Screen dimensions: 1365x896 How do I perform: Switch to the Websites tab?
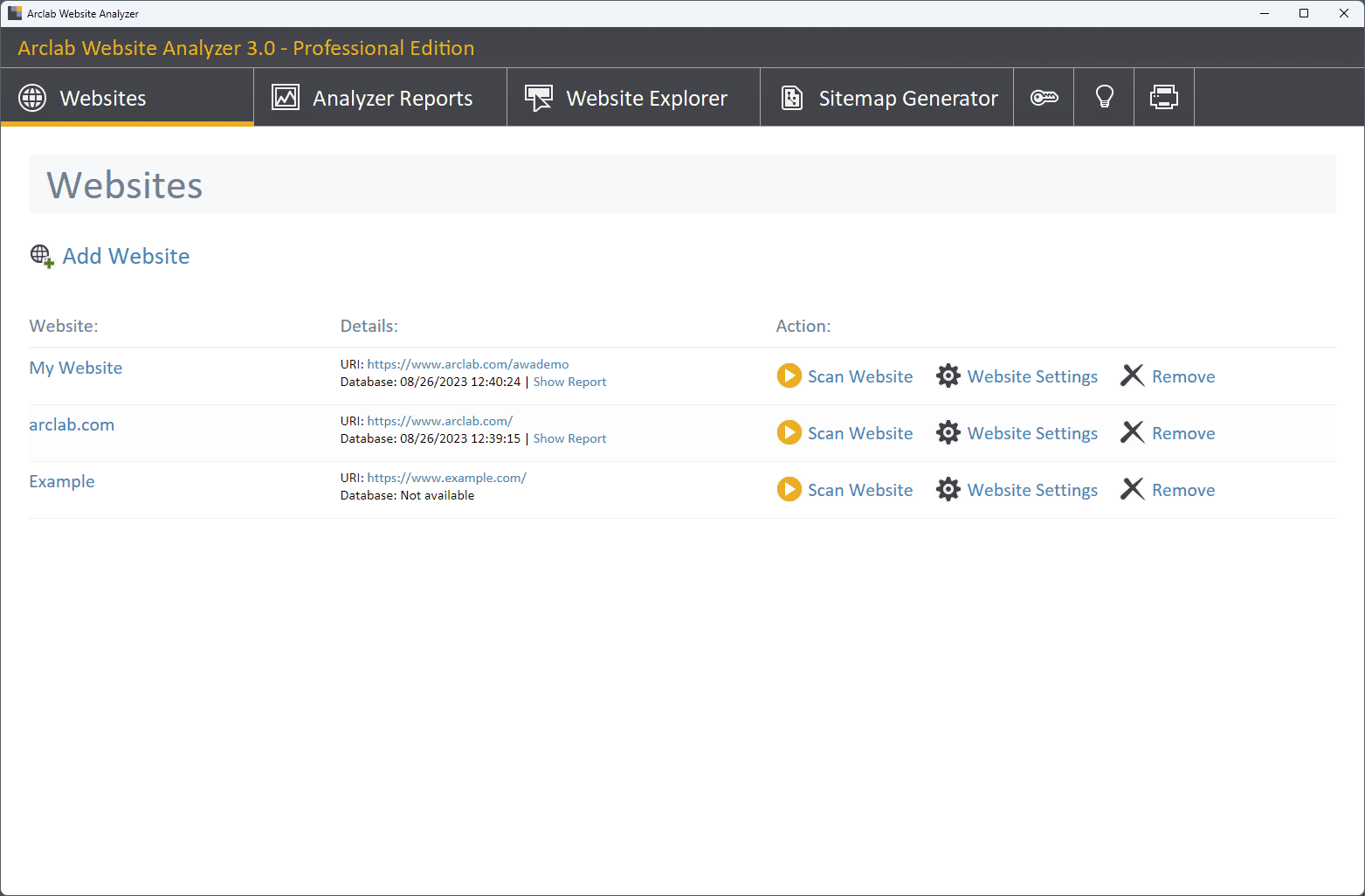click(x=128, y=98)
